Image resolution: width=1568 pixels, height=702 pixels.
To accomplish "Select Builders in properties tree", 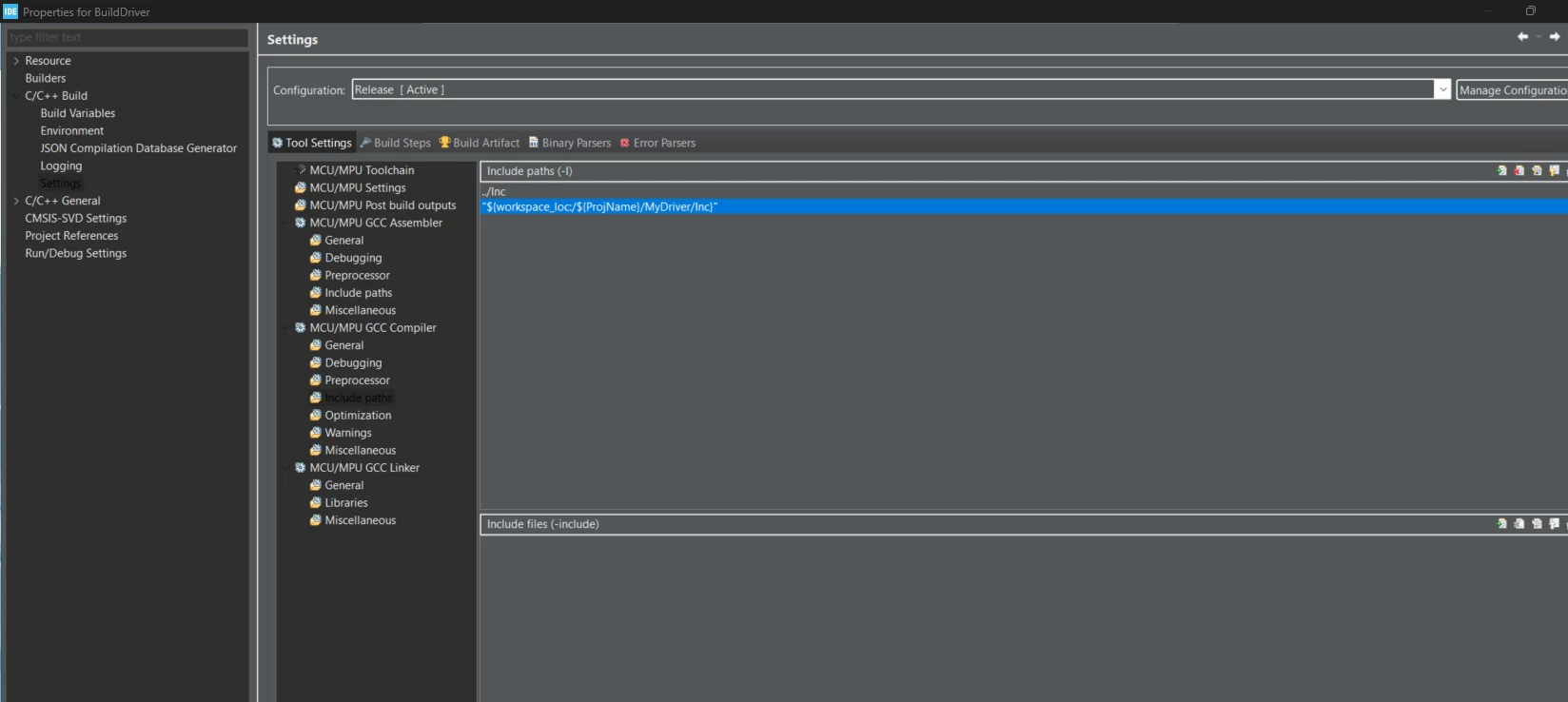I will [x=46, y=78].
